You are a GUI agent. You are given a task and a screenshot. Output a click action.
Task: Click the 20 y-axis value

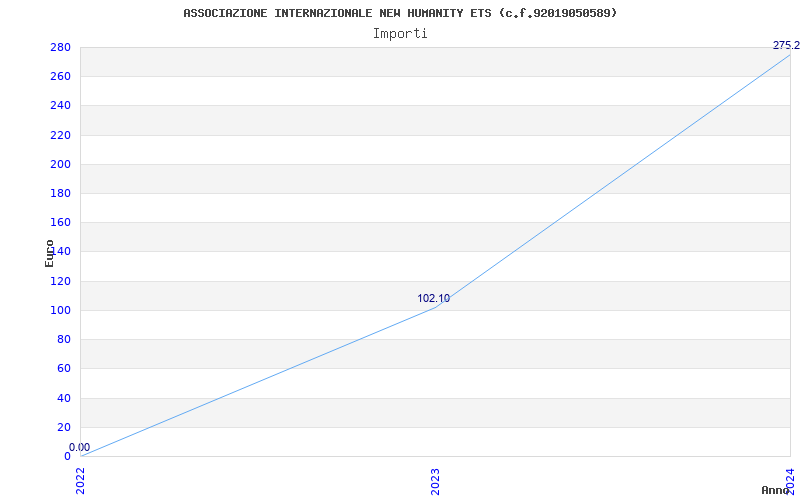point(63,427)
